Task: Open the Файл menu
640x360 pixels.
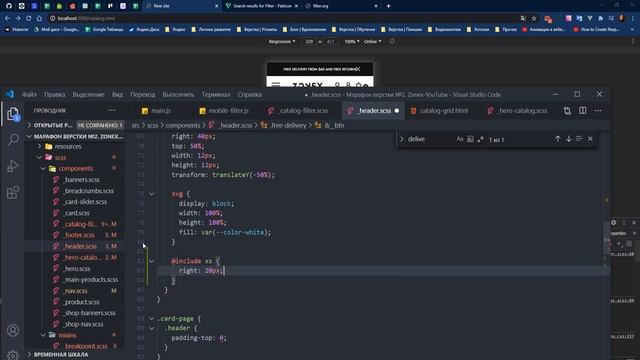Action: [29, 94]
